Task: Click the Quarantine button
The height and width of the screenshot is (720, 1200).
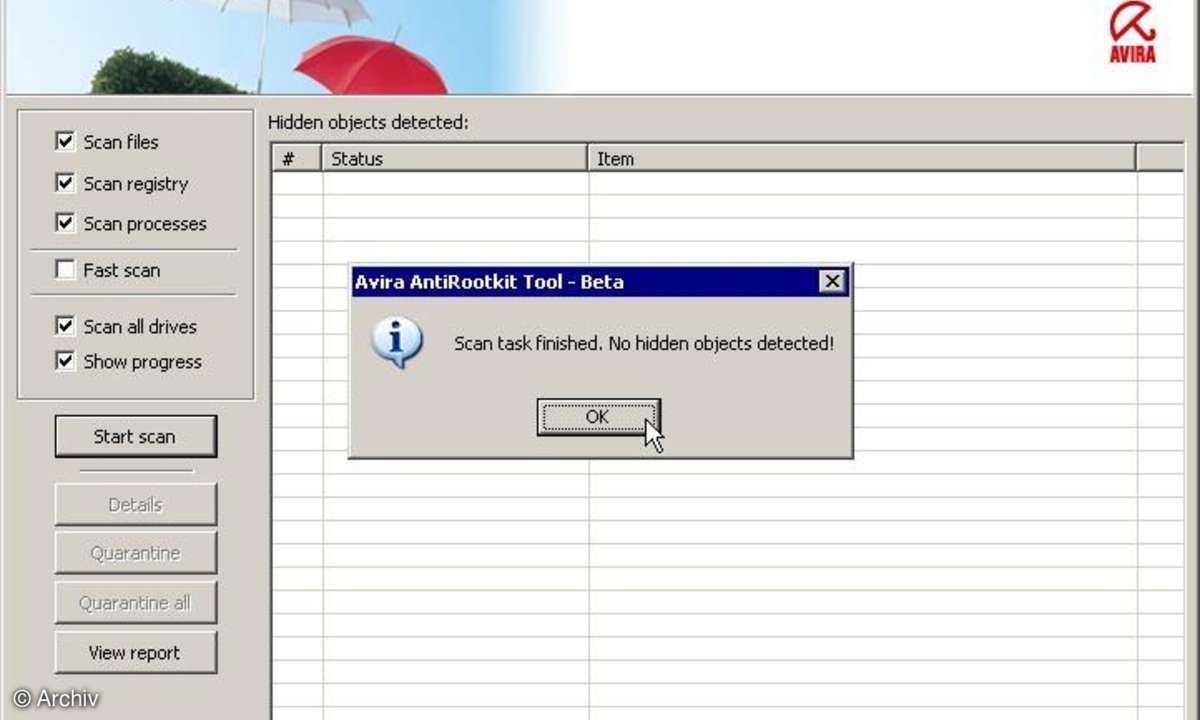Action: click(x=135, y=553)
